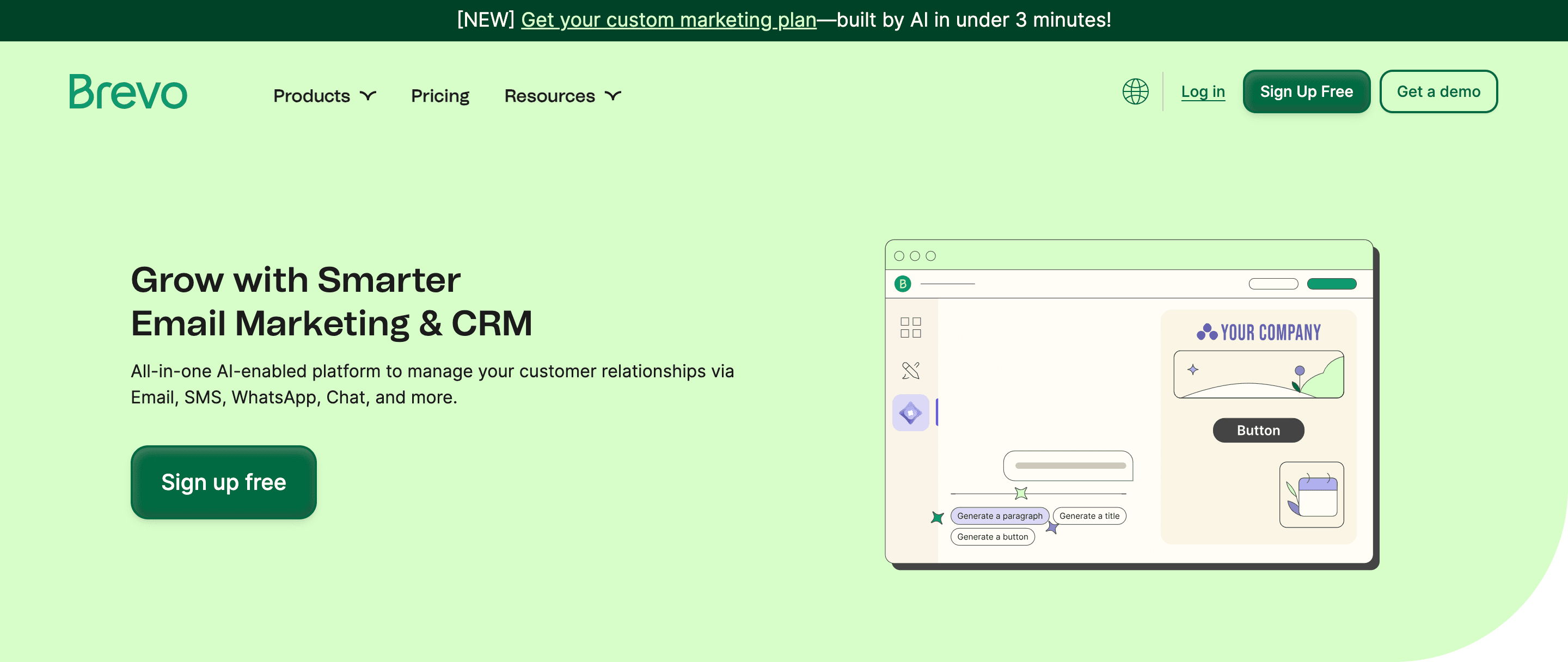Screen dimensions: 1568x662
Task: Request a demo with Get a demo
Action: pyautogui.click(x=1438, y=91)
